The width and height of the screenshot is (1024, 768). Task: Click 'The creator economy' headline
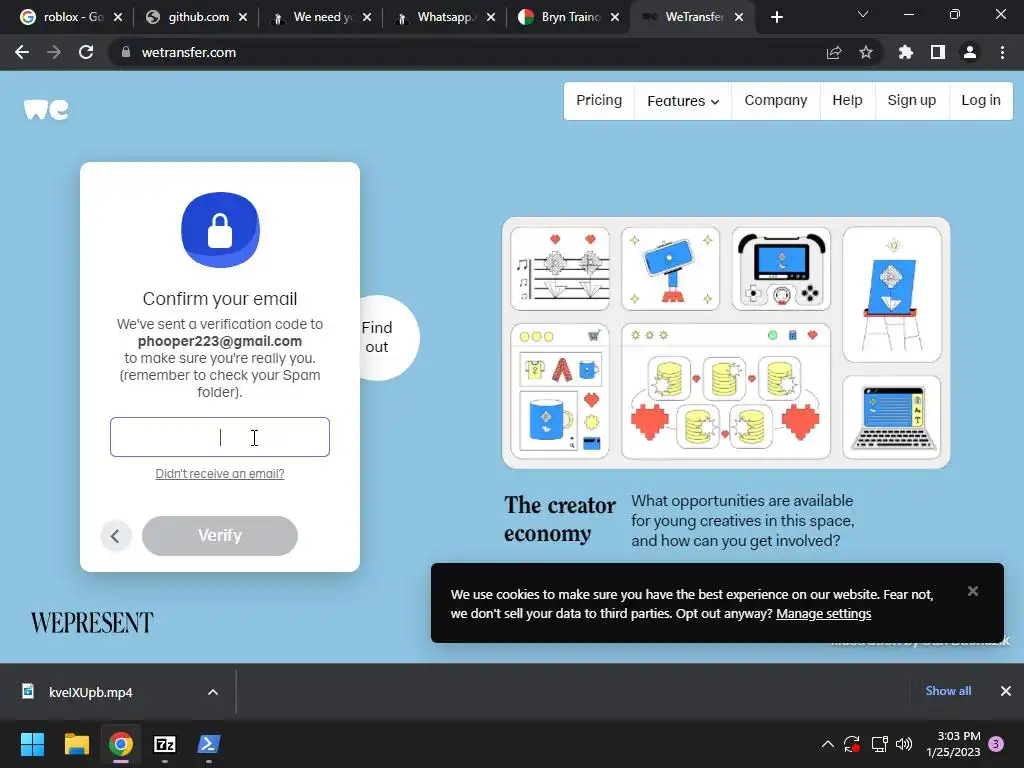[x=560, y=519]
